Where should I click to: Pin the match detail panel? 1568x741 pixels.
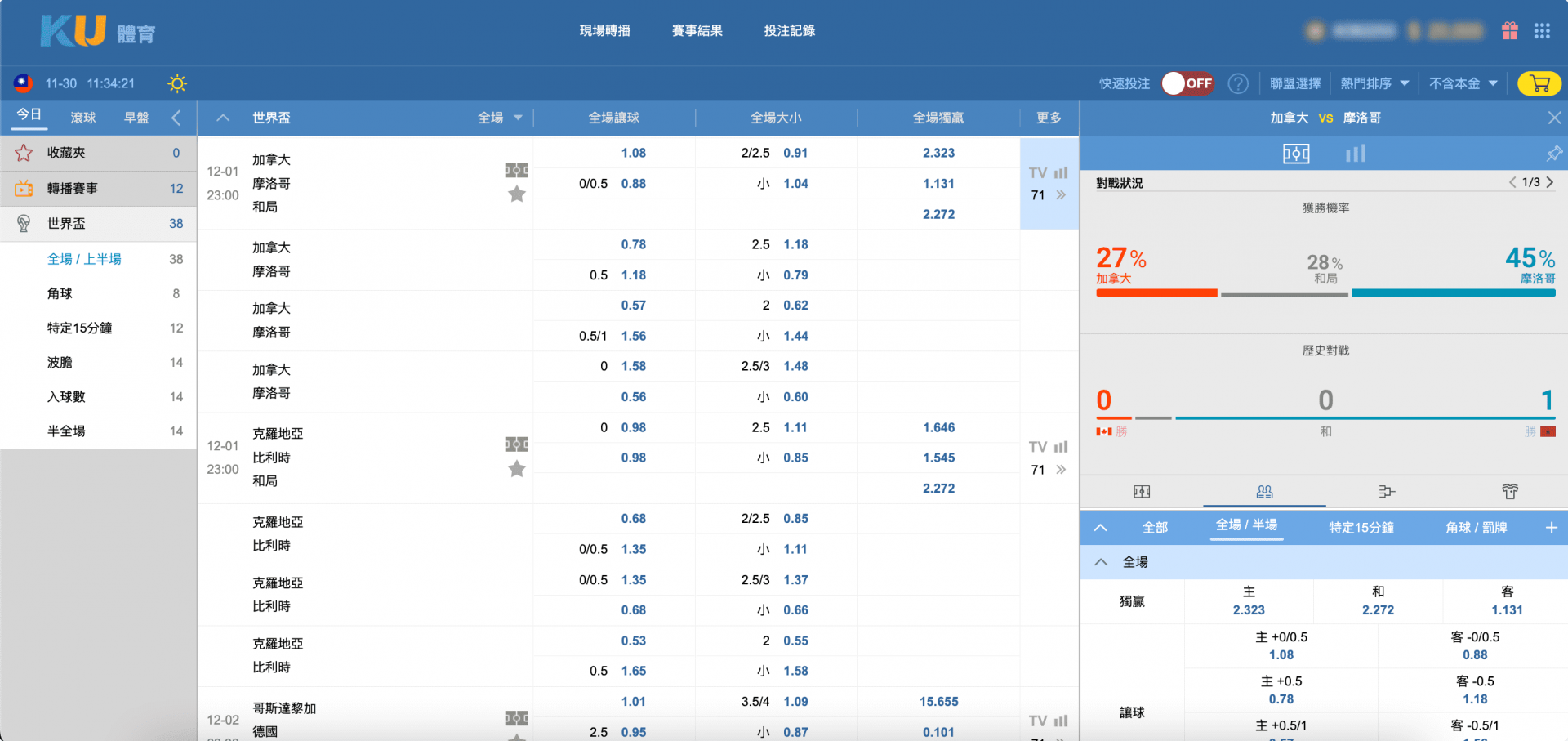pyautogui.click(x=1554, y=154)
